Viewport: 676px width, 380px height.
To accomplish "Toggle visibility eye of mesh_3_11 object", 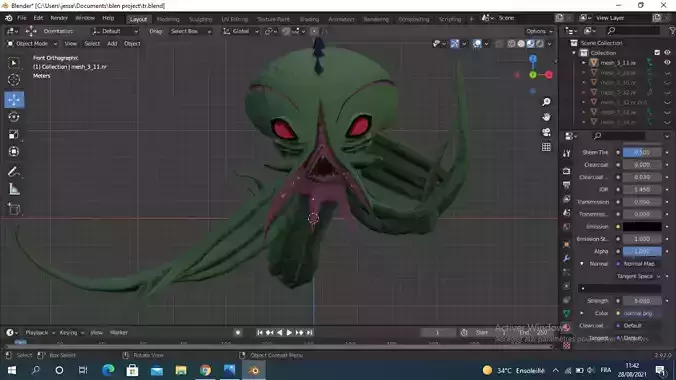I will [x=667, y=63].
